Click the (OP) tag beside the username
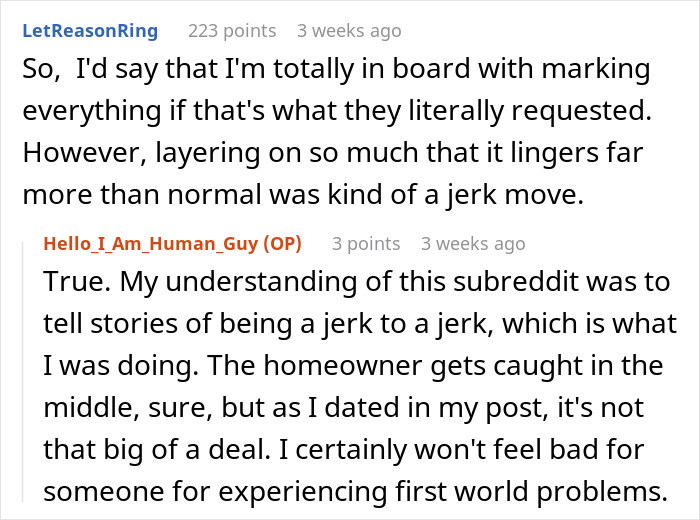The image size is (700, 520). (x=282, y=244)
